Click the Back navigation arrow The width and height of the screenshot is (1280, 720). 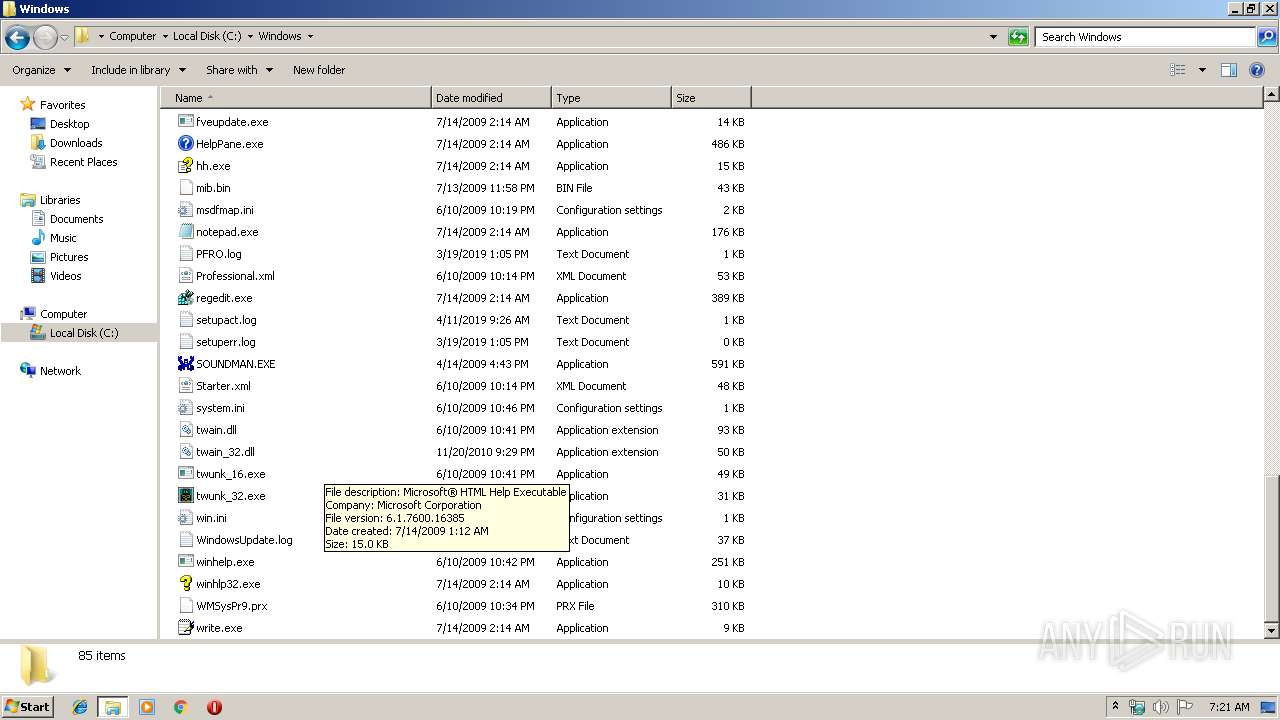[x=17, y=37]
